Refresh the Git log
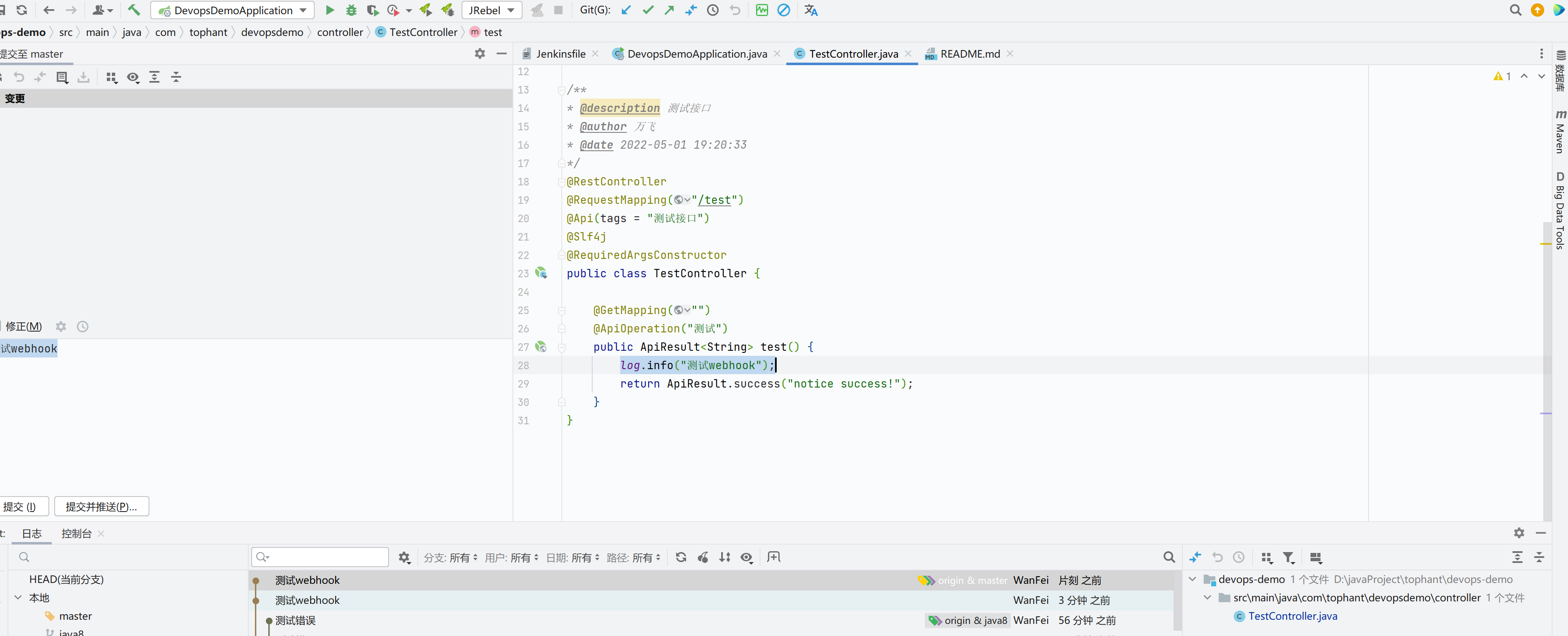 (681, 557)
